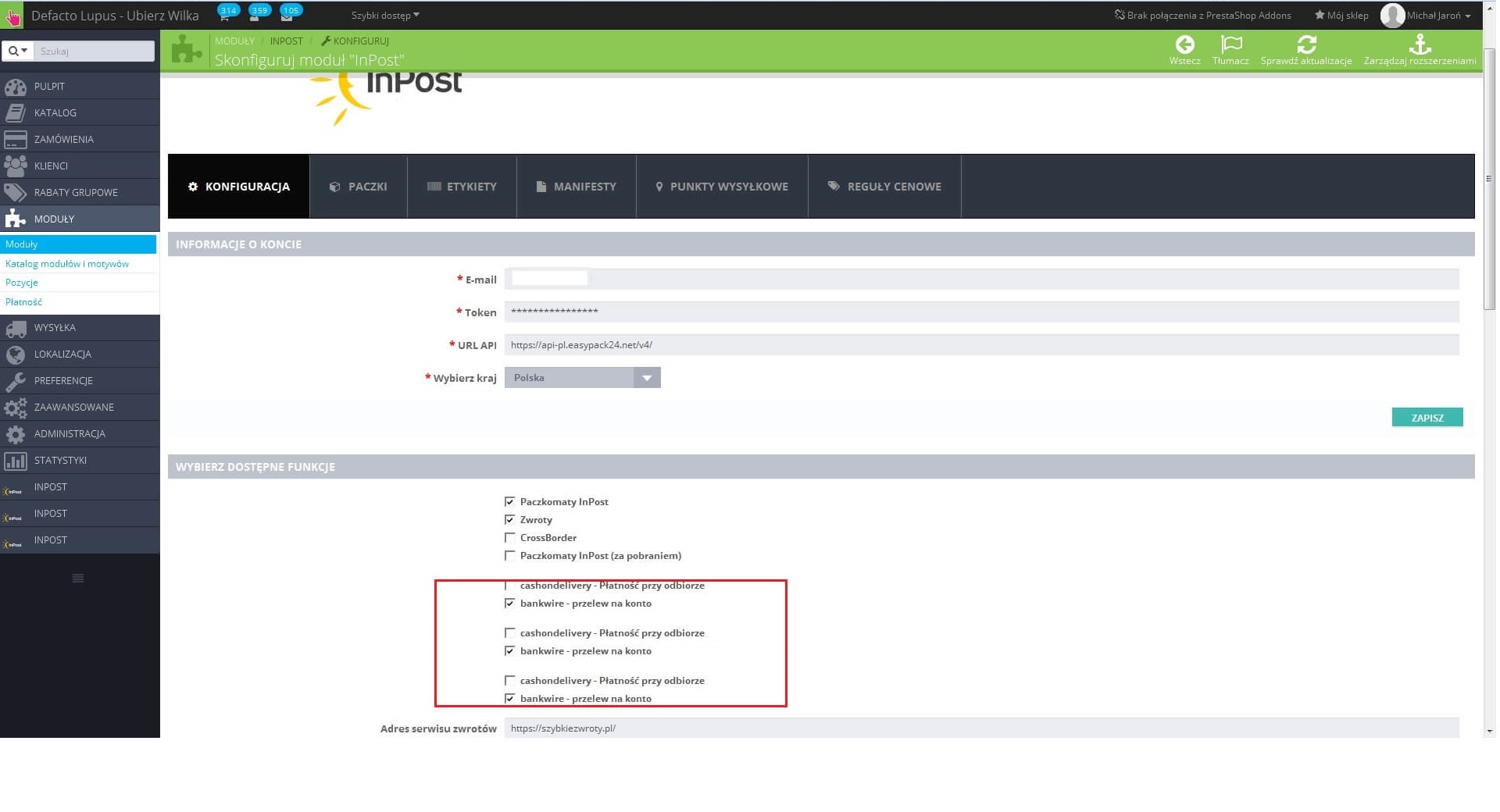Click the E-mail input field
The width and height of the screenshot is (1500, 812).
[982, 280]
